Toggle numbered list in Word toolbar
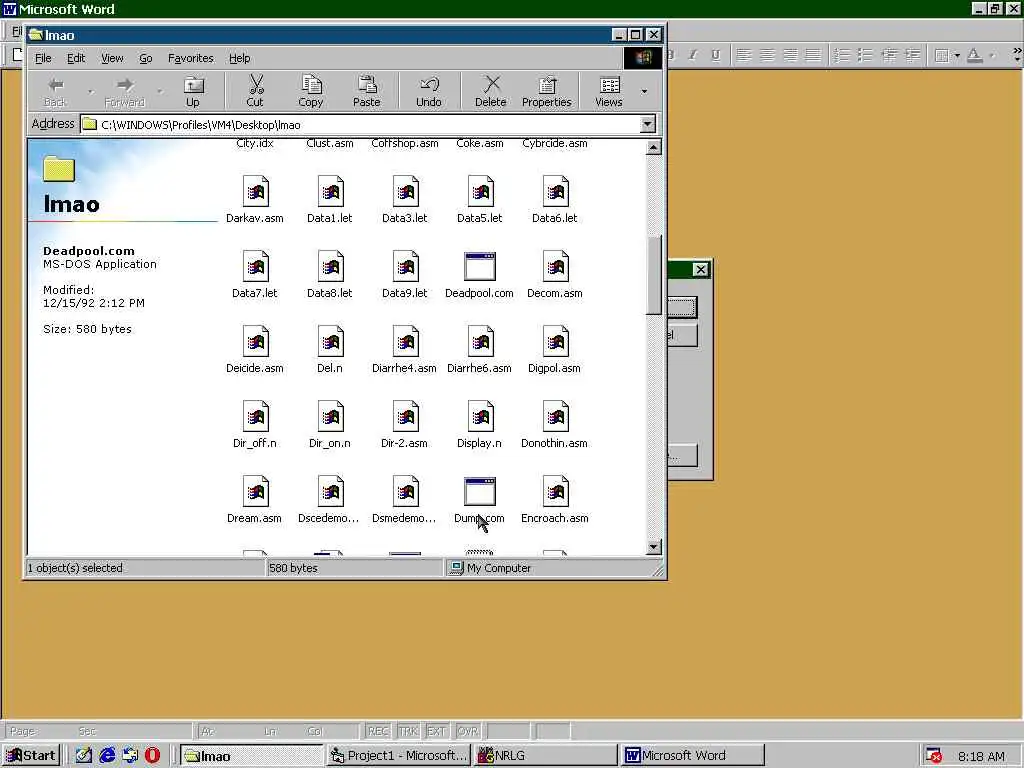Screen dimensions: 1024x768 (x=842, y=56)
